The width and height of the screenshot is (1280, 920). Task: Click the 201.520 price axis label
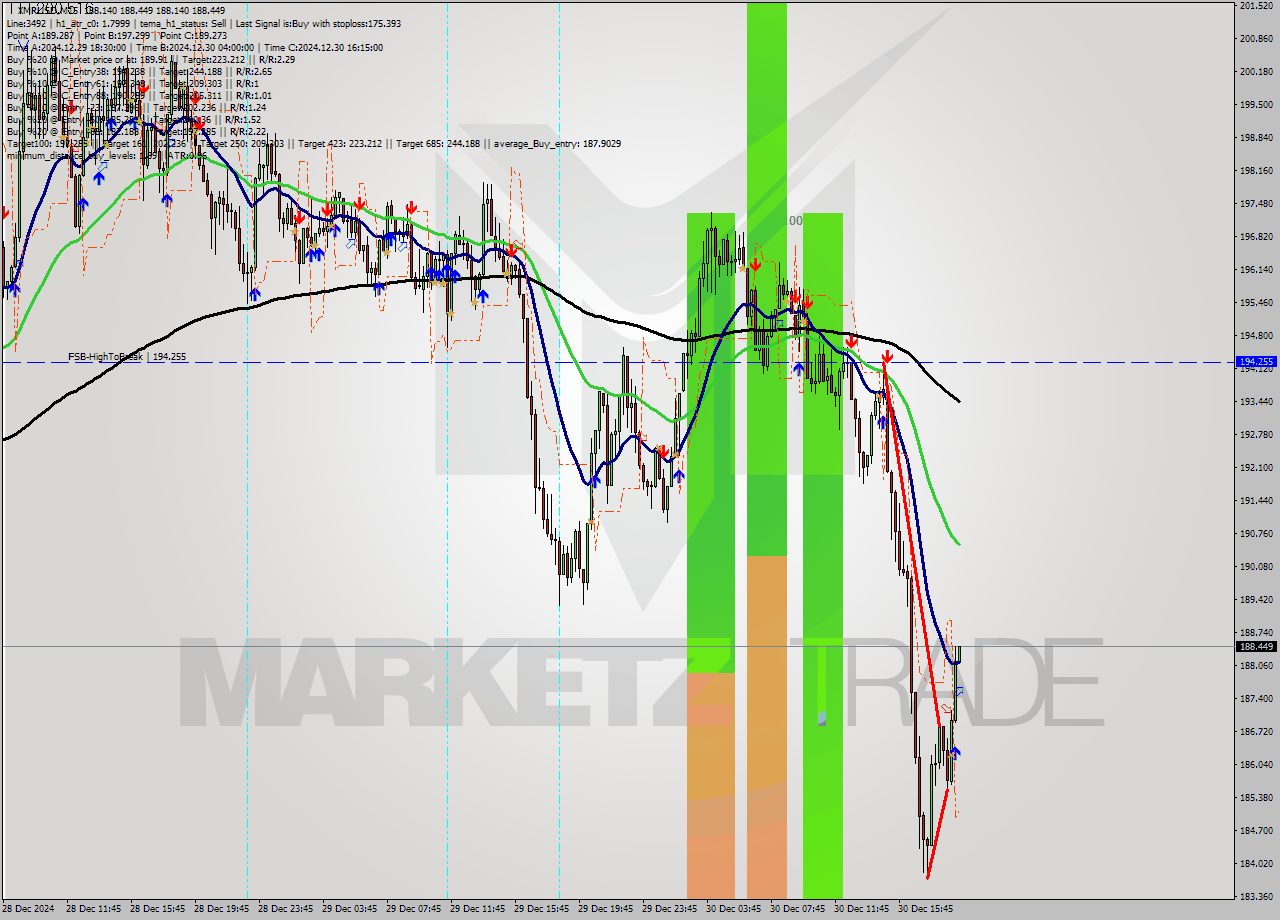(1256, 6)
